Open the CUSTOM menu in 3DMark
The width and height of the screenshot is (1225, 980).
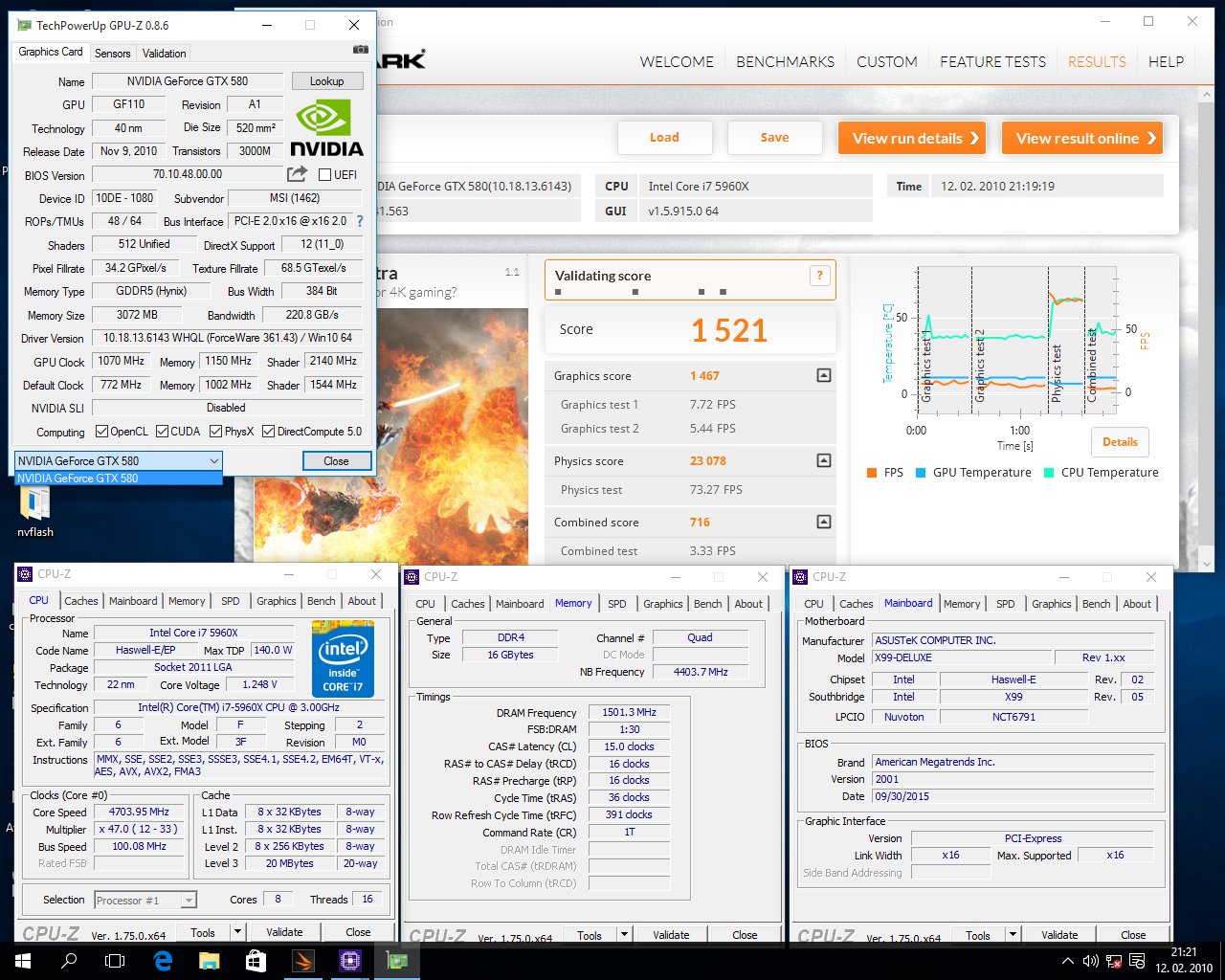coord(887,61)
